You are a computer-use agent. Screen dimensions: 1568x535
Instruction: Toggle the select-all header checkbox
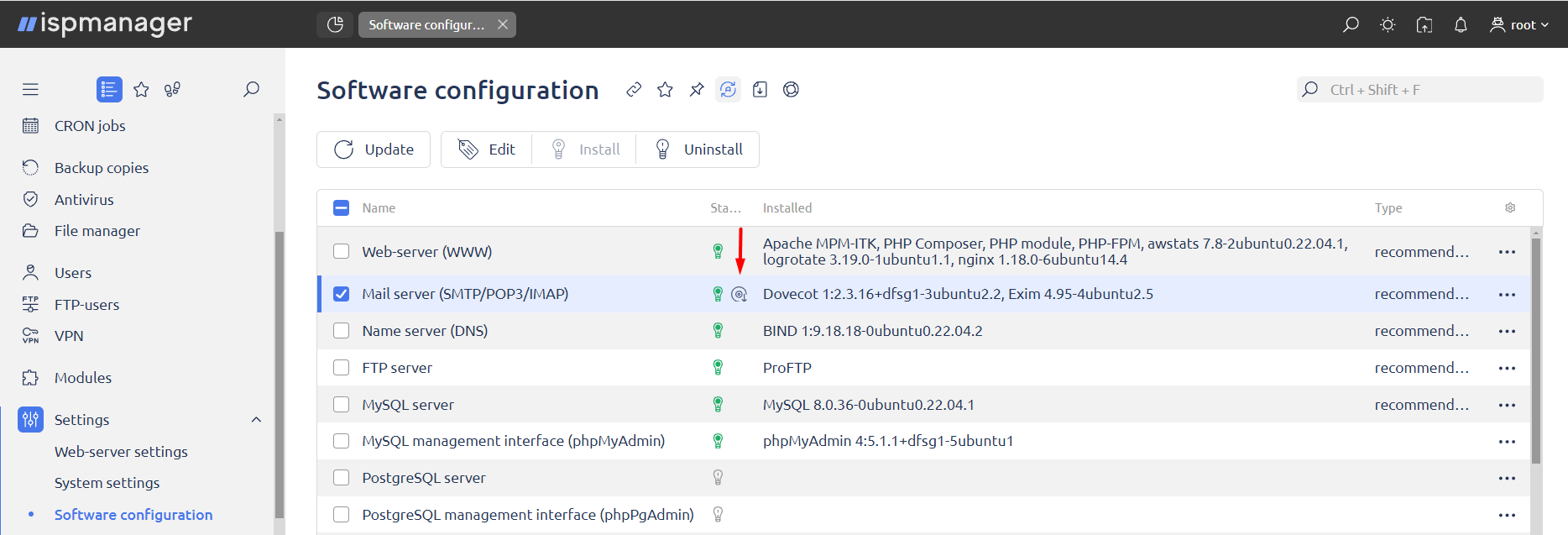(341, 207)
